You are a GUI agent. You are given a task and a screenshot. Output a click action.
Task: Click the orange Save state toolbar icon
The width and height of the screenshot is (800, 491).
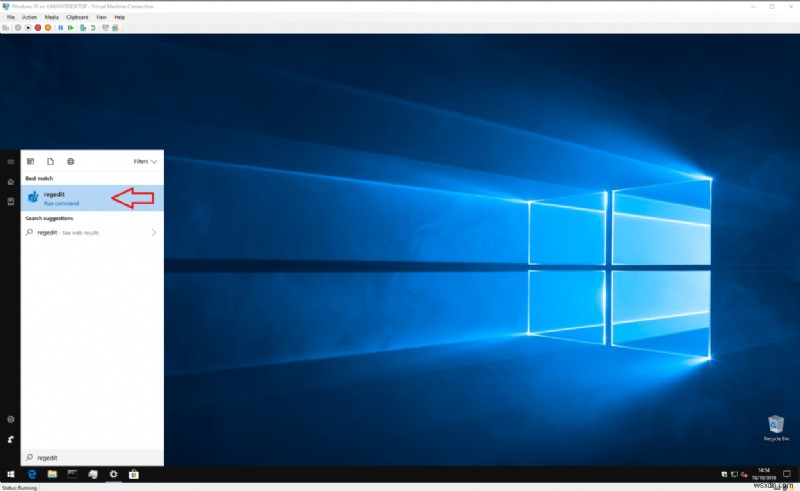click(x=48, y=28)
